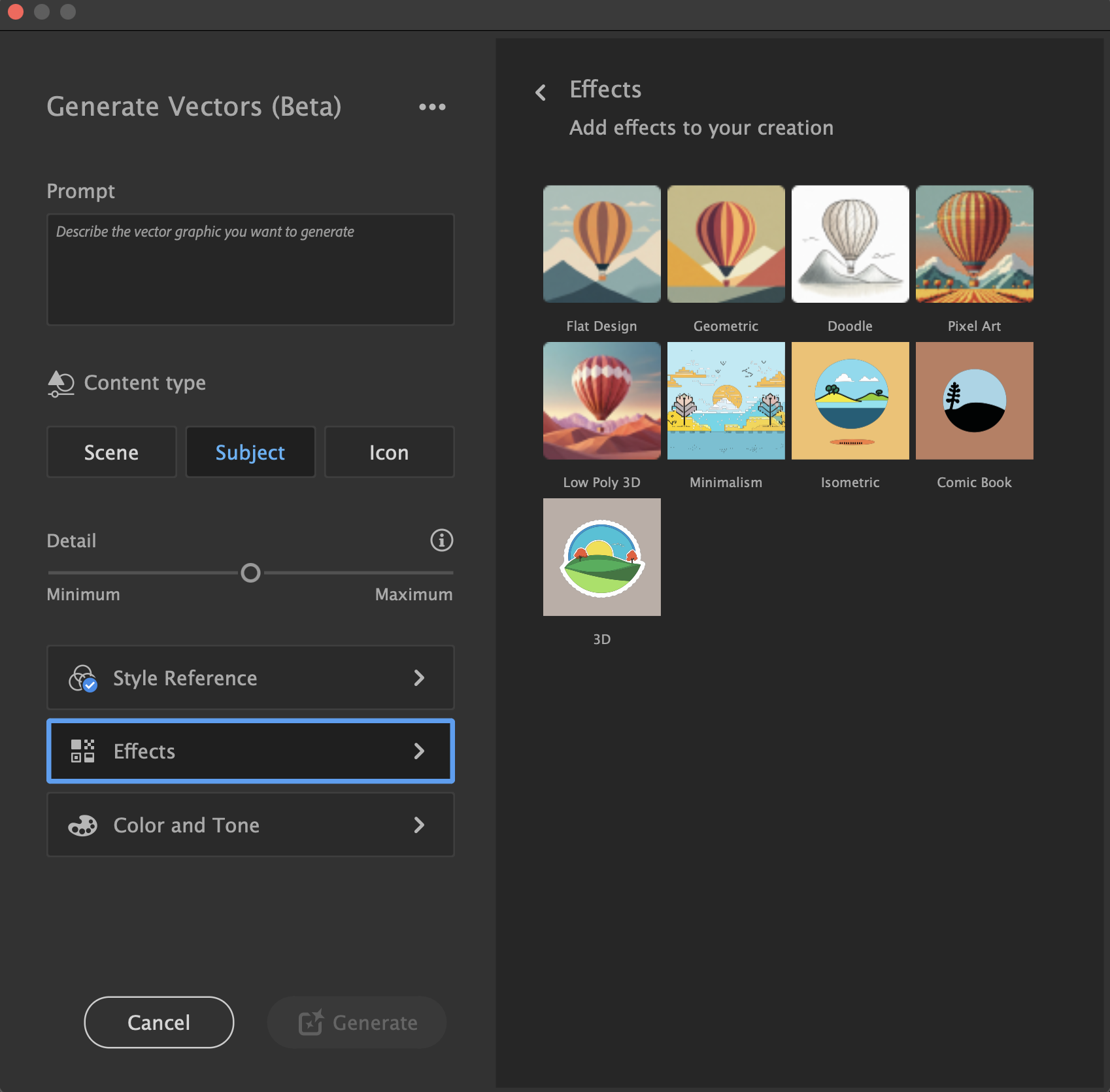Click inside the Prompt text field
Viewport: 1110px width, 1092px height.
tap(250, 269)
